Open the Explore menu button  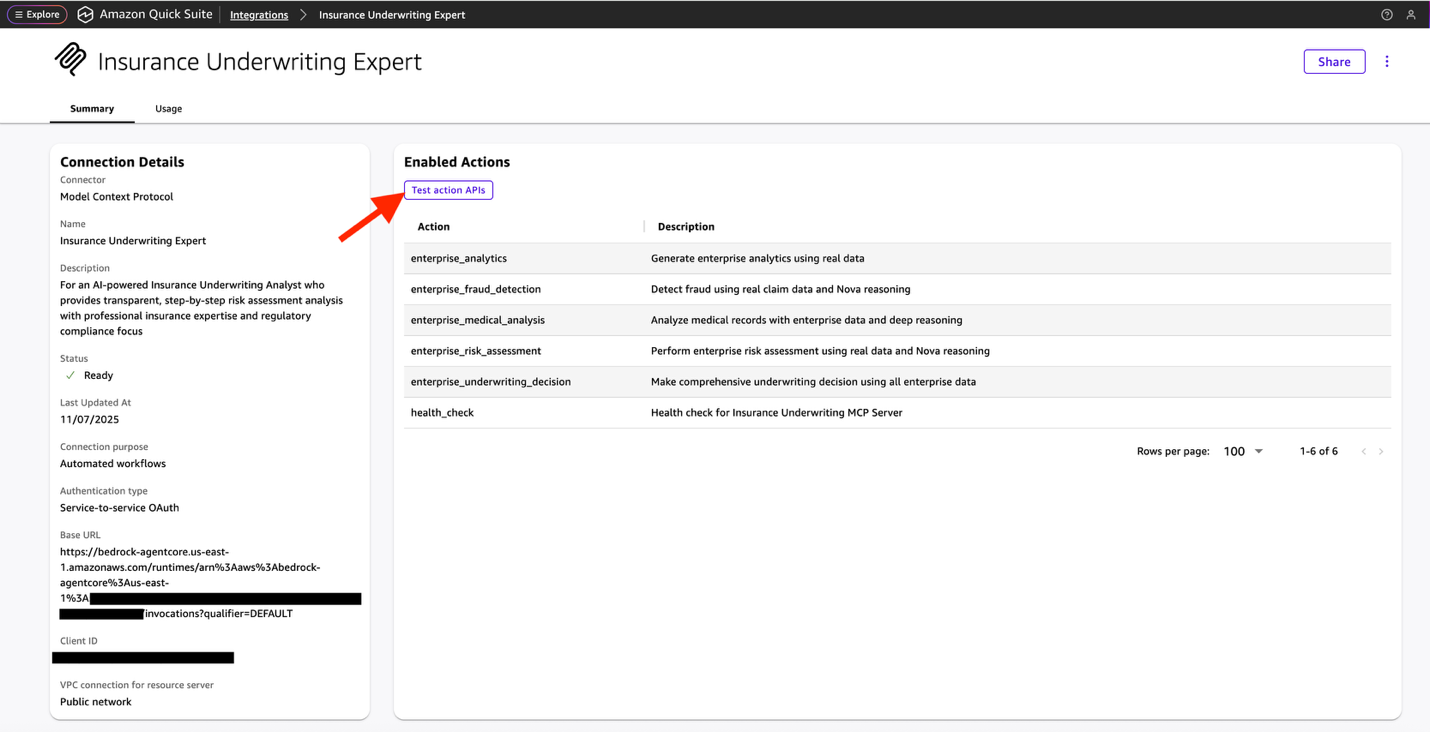[37, 15]
